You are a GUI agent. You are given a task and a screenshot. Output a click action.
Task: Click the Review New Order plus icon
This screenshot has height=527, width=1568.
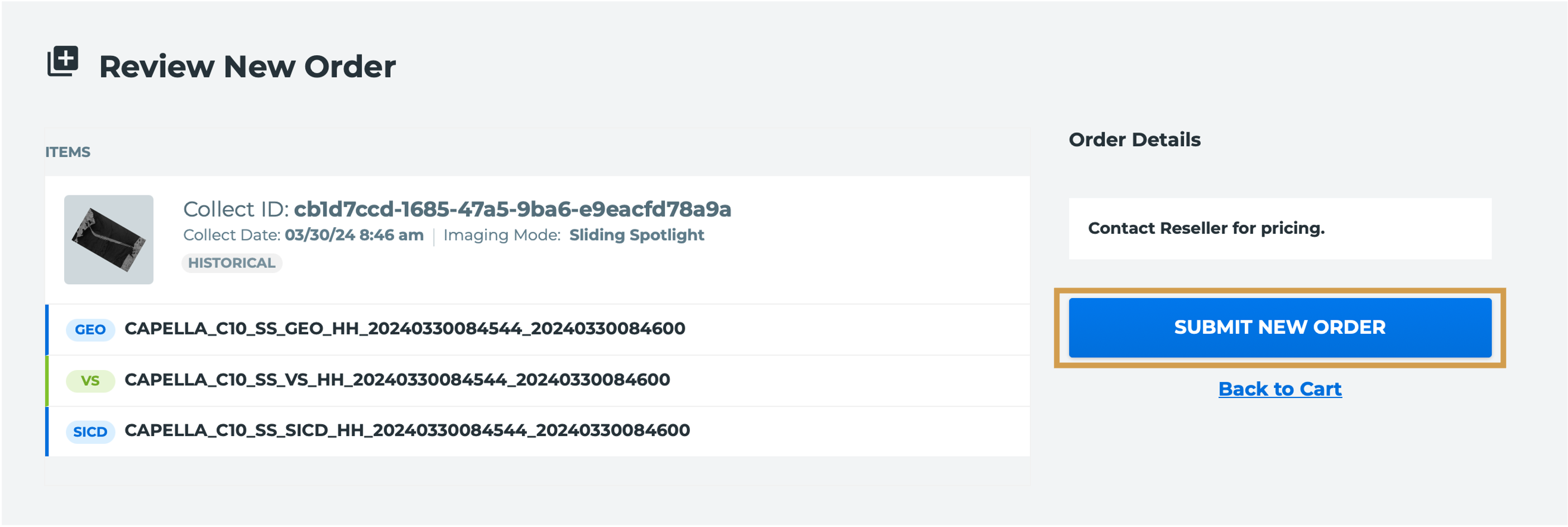[63, 61]
